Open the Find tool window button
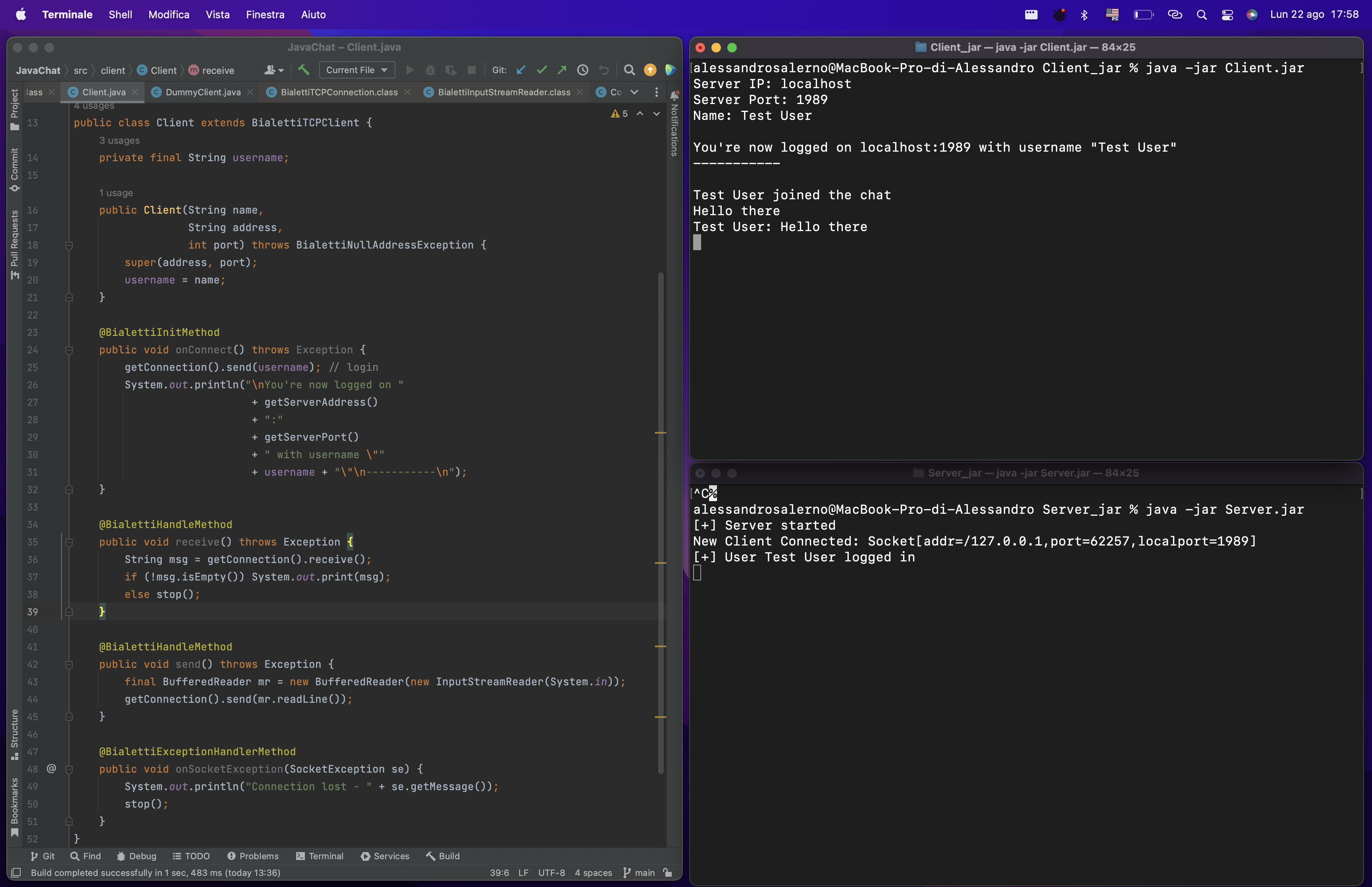Viewport: 1372px width, 887px height. [x=85, y=856]
